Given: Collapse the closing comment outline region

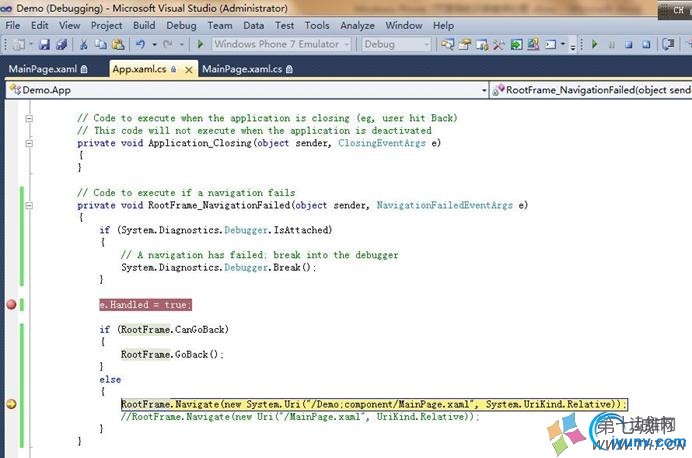Looking at the screenshot, I should click(x=29, y=118).
